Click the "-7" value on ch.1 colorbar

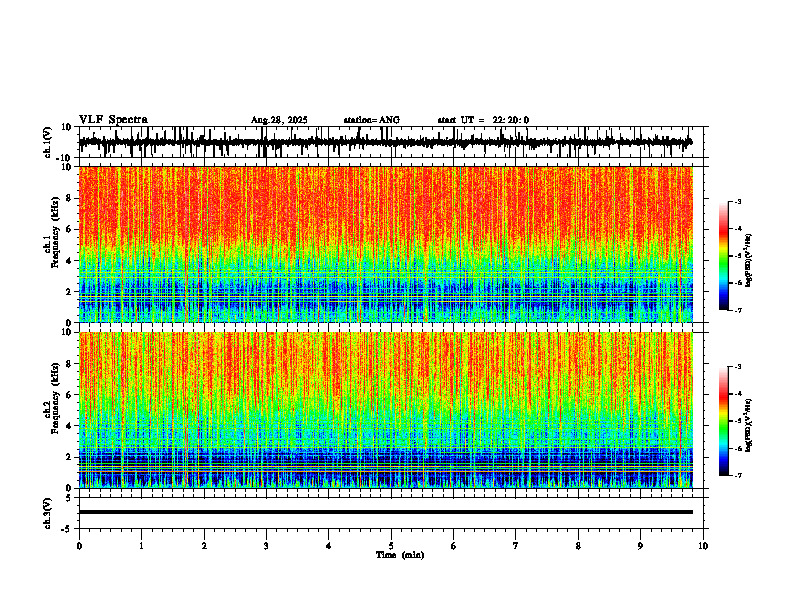738,310
